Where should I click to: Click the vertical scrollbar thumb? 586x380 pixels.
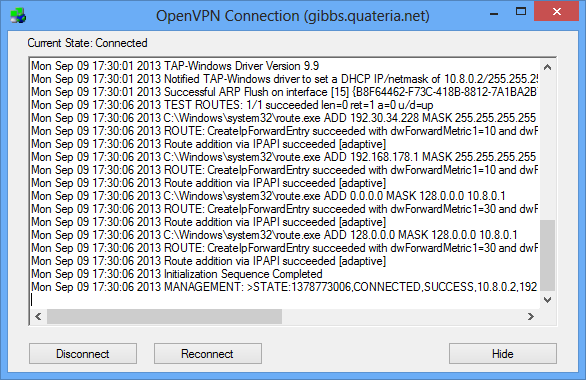[x=548, y=255]
